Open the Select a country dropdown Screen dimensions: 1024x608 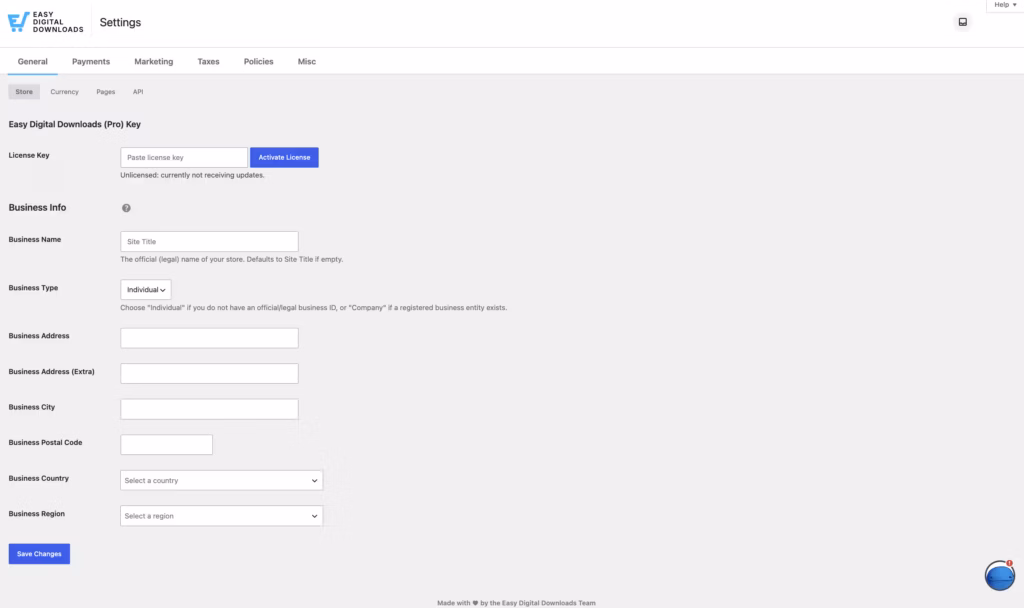(221, 481)
